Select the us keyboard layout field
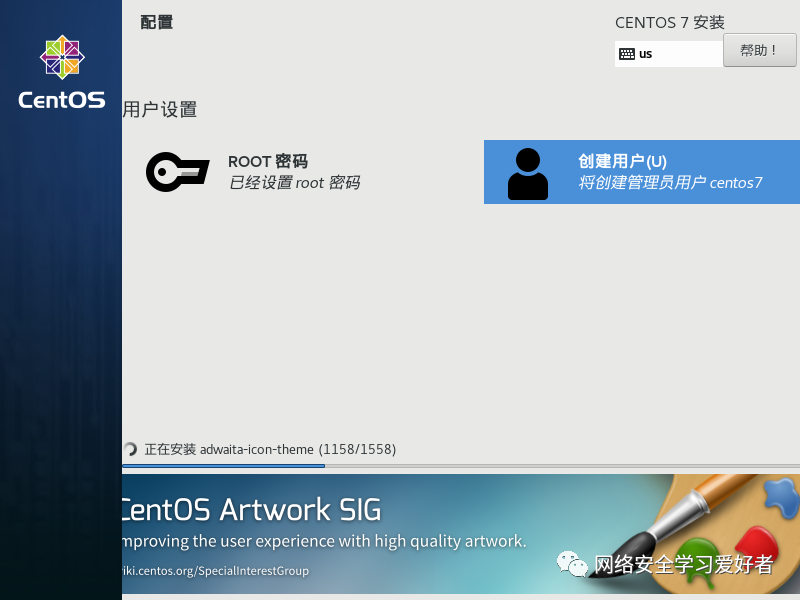 pos(669,54)
